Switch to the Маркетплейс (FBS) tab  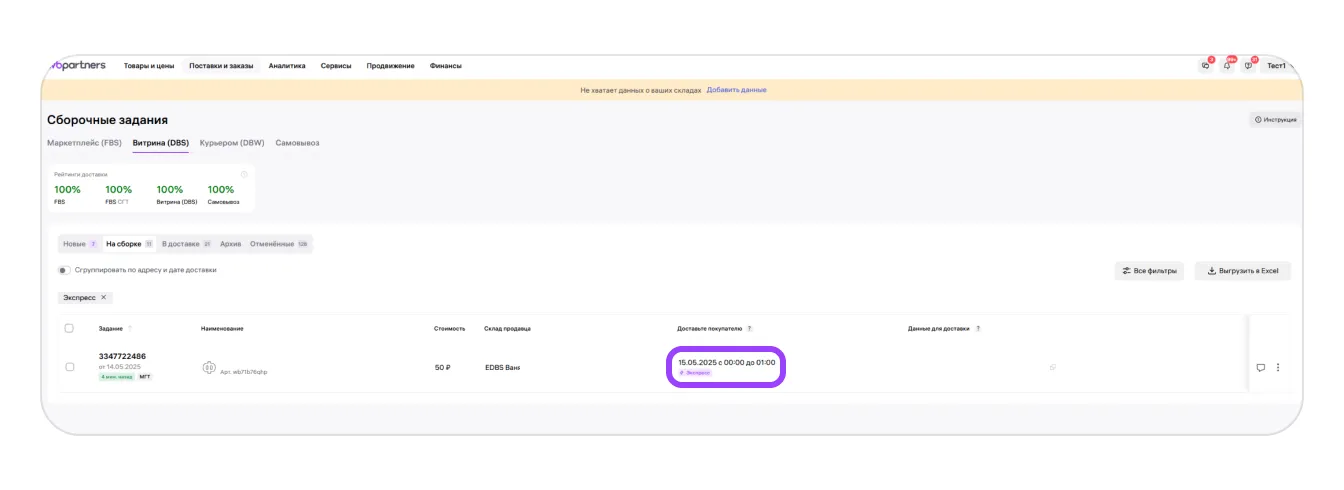84,143
